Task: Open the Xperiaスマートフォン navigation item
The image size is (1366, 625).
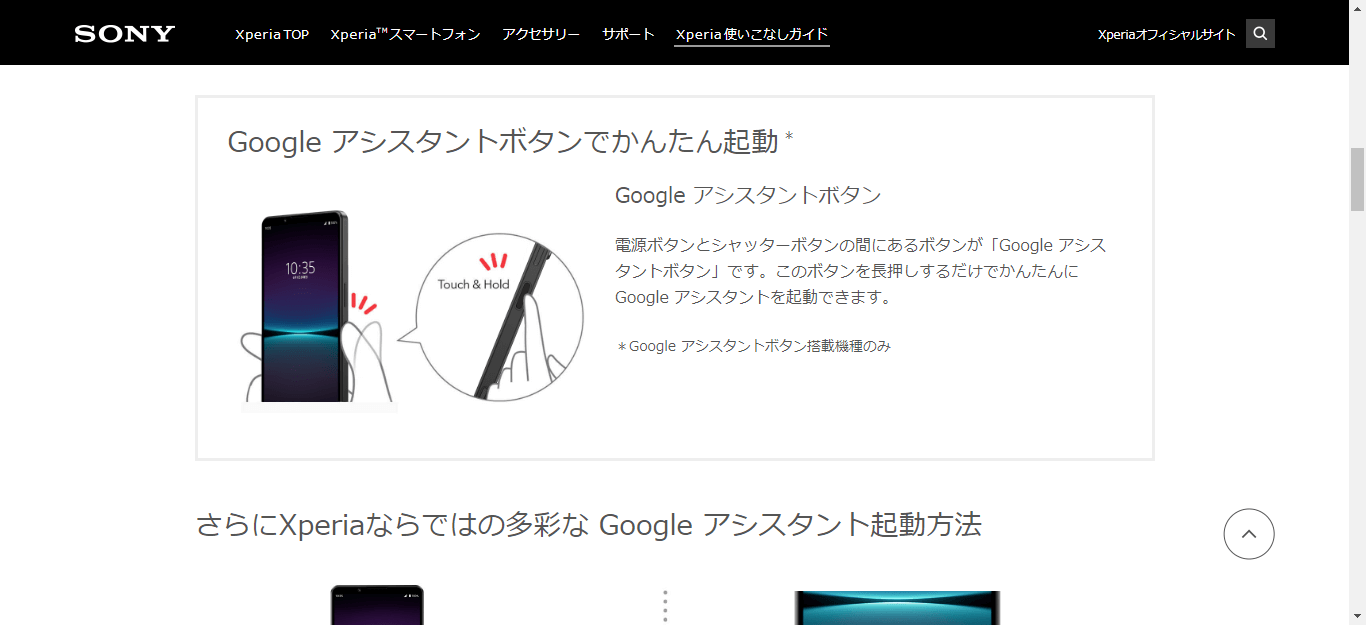Action: [404, 33]
